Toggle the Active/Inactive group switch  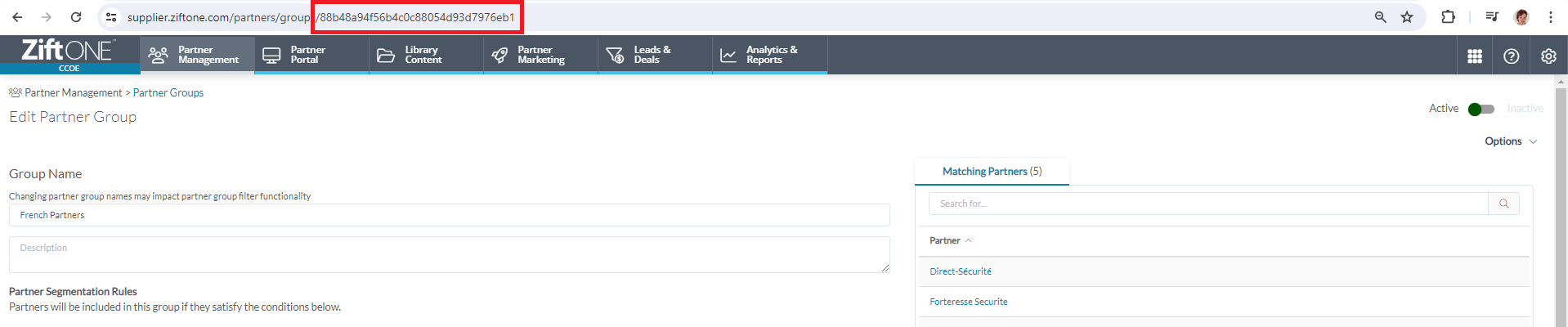point(1481,110)
